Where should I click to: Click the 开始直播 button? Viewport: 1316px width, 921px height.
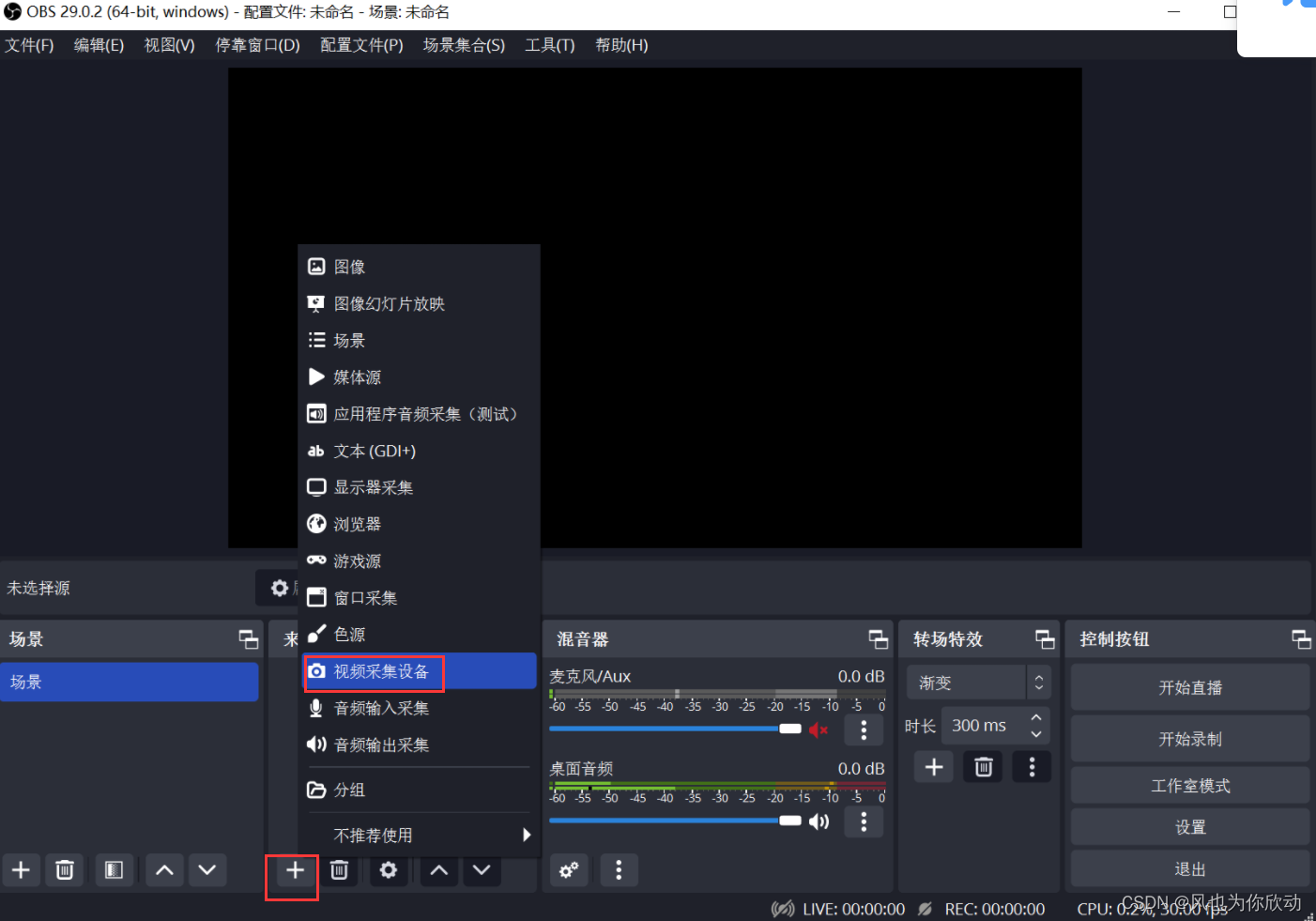(x=1190, y=687)
